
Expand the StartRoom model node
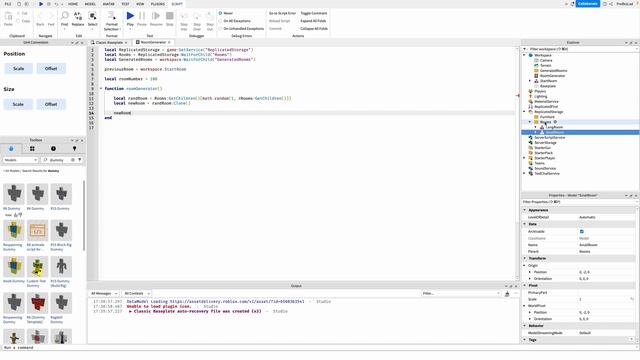(530, 81)
